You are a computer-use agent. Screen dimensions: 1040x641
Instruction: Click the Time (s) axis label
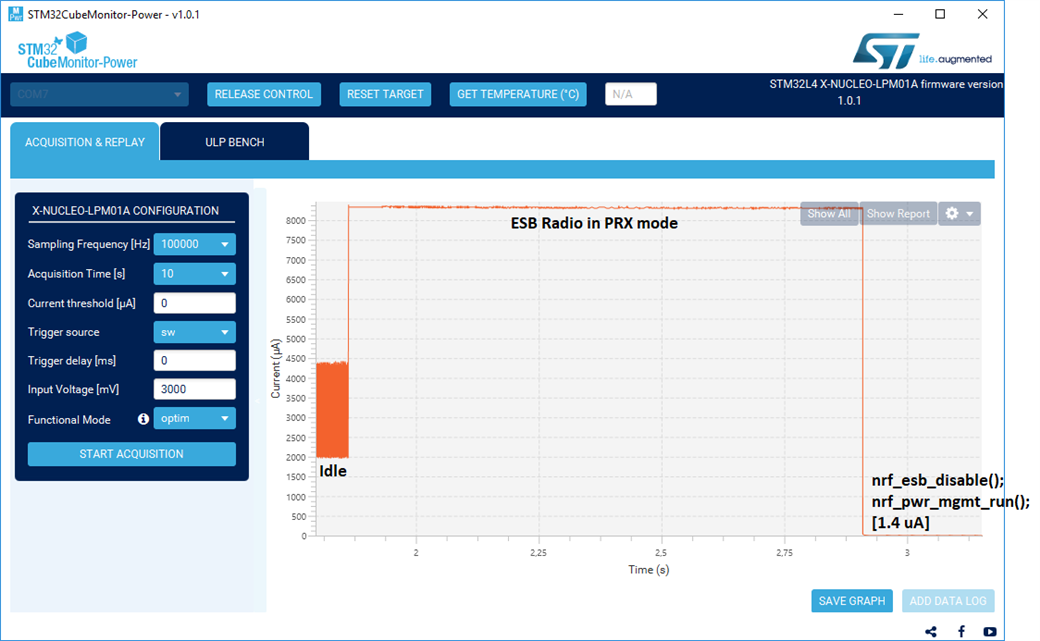649,569
